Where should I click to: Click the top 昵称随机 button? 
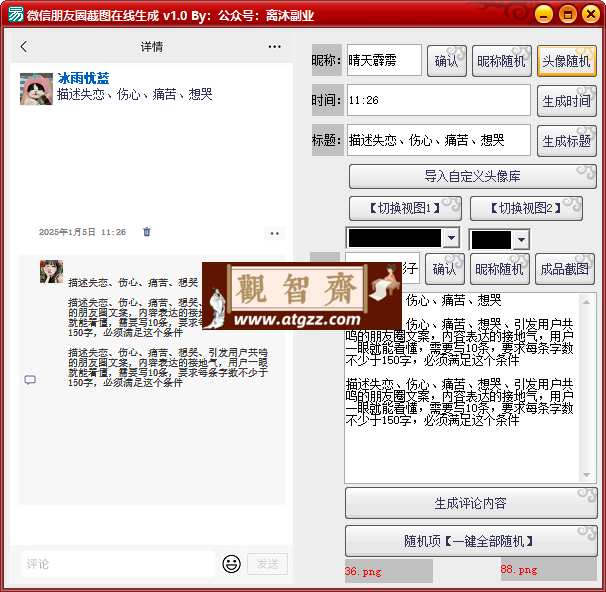click(x=502, y=61)
